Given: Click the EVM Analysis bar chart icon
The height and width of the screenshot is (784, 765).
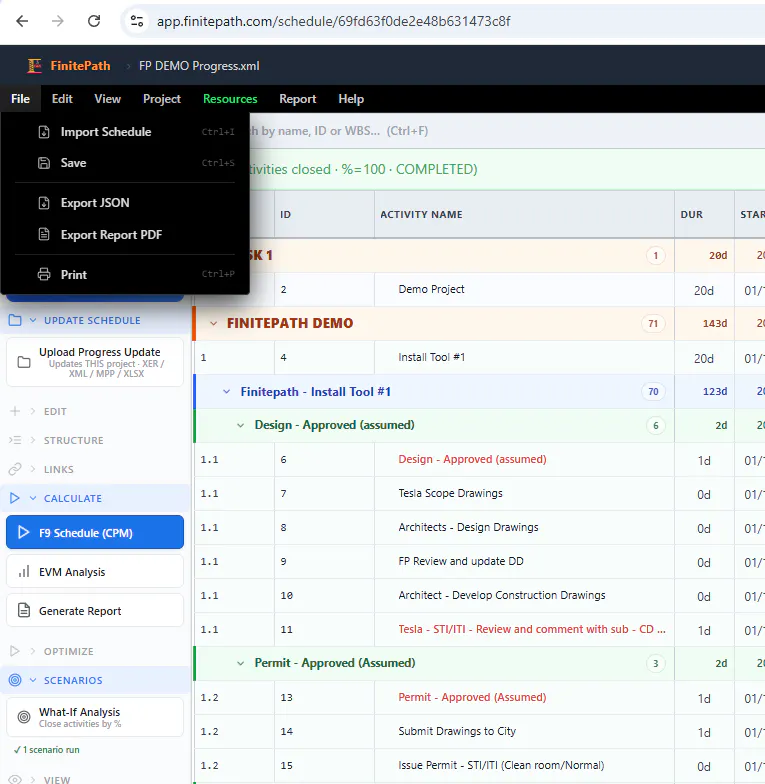Looking at the screenshot, I should 24,572.
